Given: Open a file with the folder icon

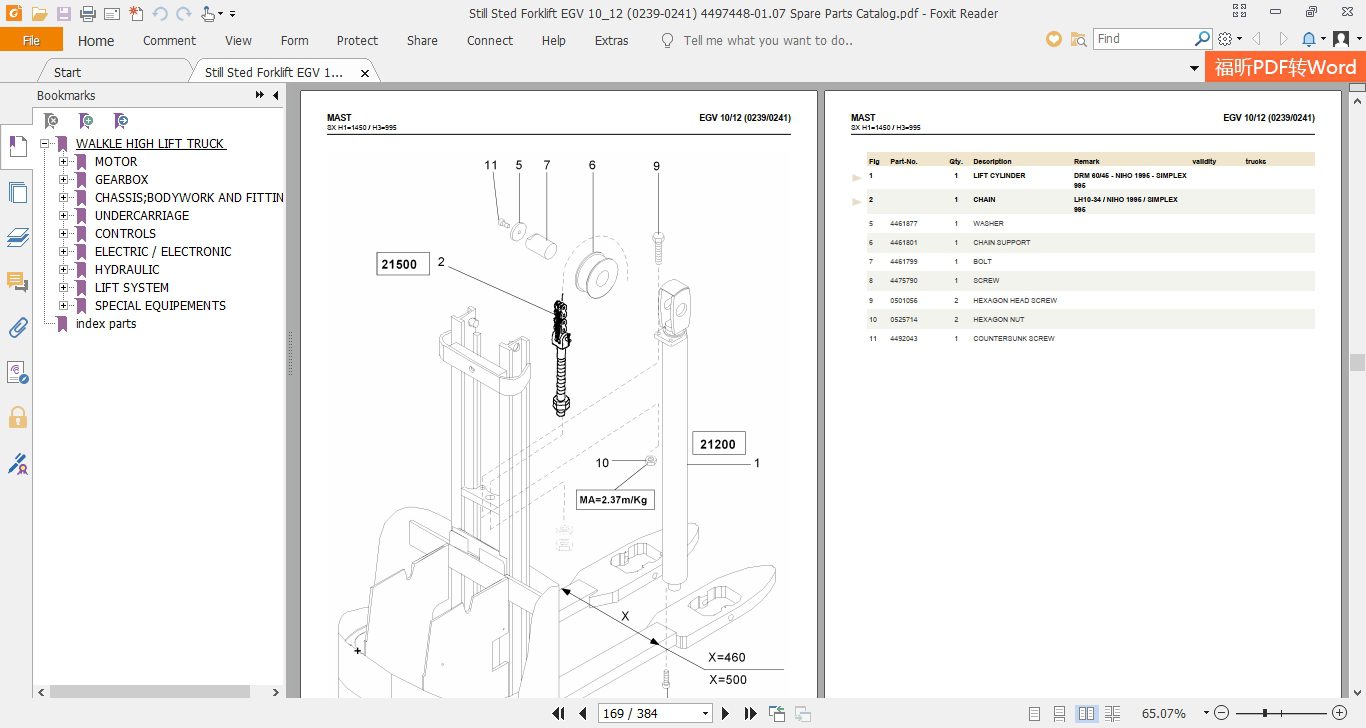Looking at the screenshot, I should (x=39, y=14).
